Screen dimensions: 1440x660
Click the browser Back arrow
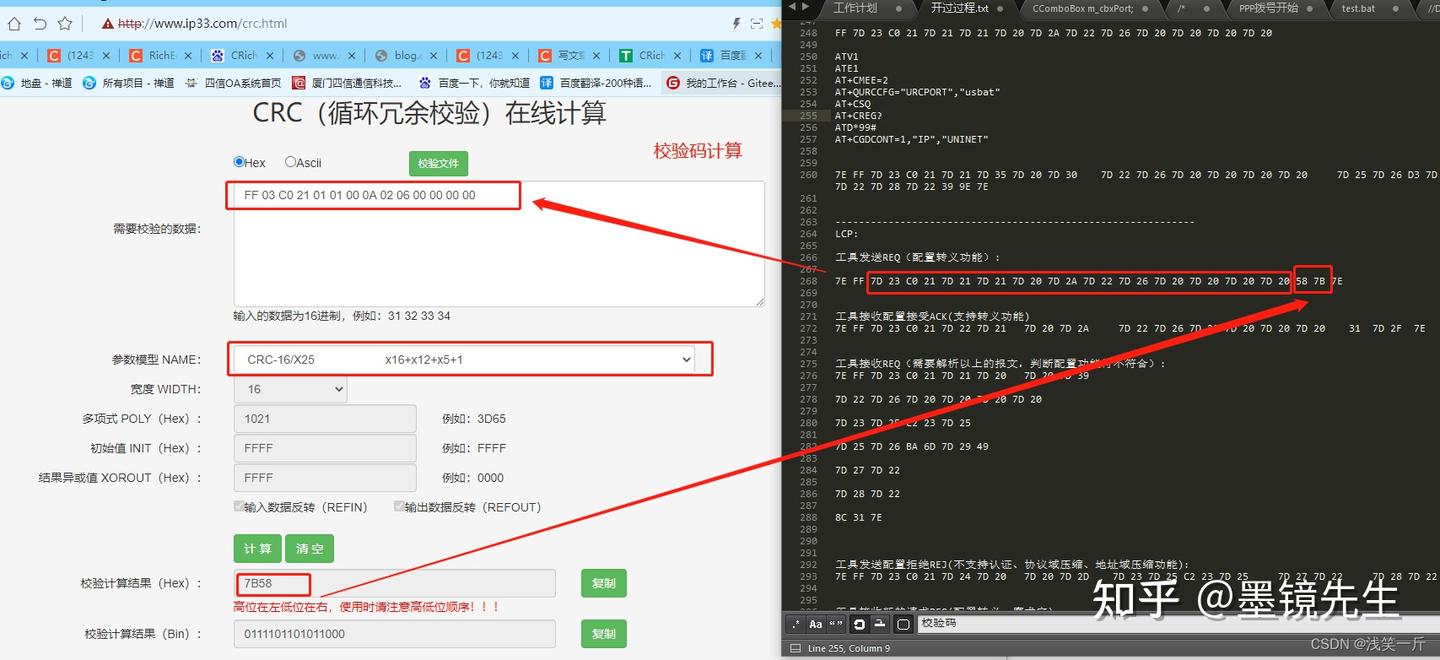tap(39, 23)
